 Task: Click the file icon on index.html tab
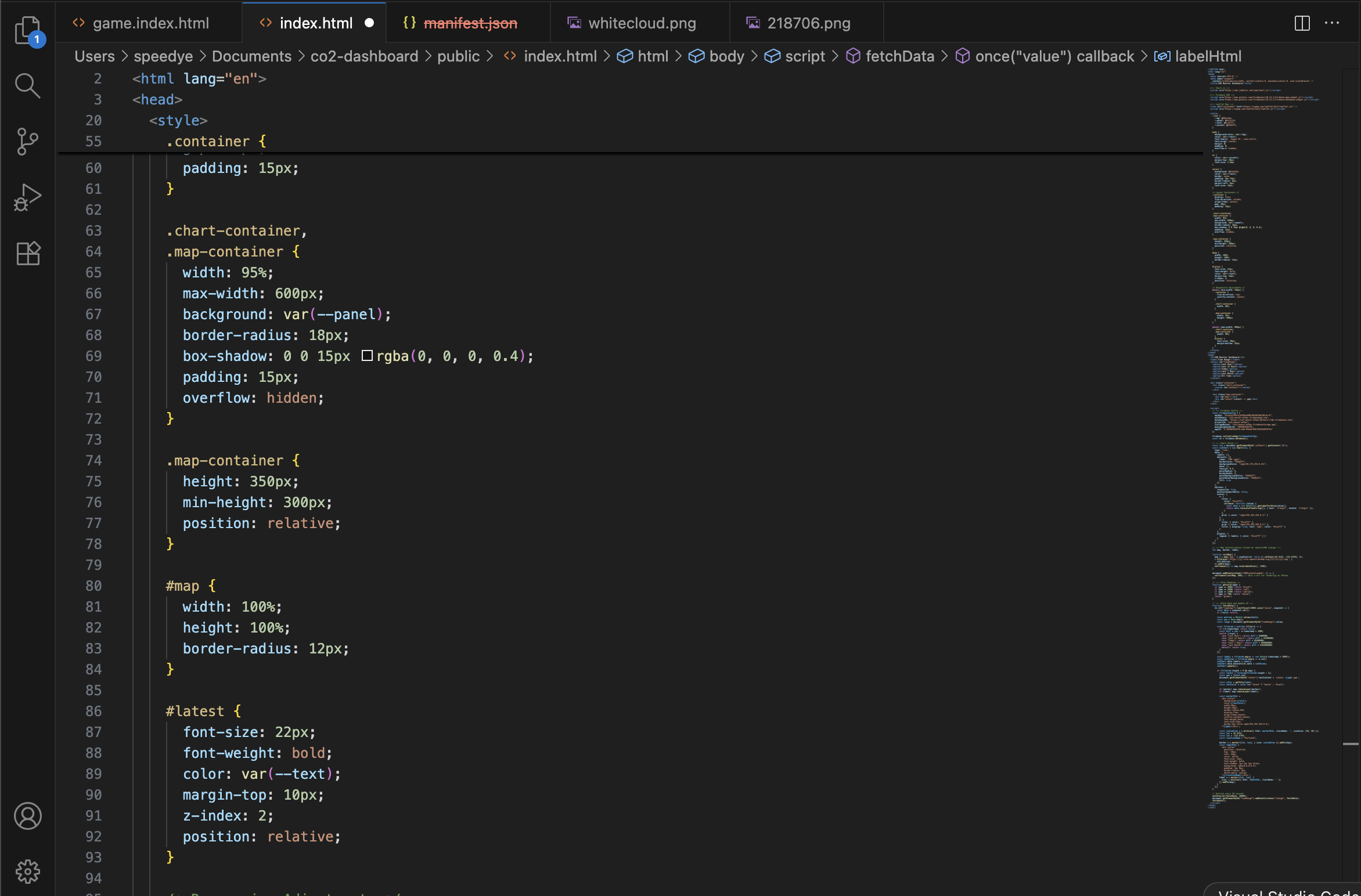point(266,23)
